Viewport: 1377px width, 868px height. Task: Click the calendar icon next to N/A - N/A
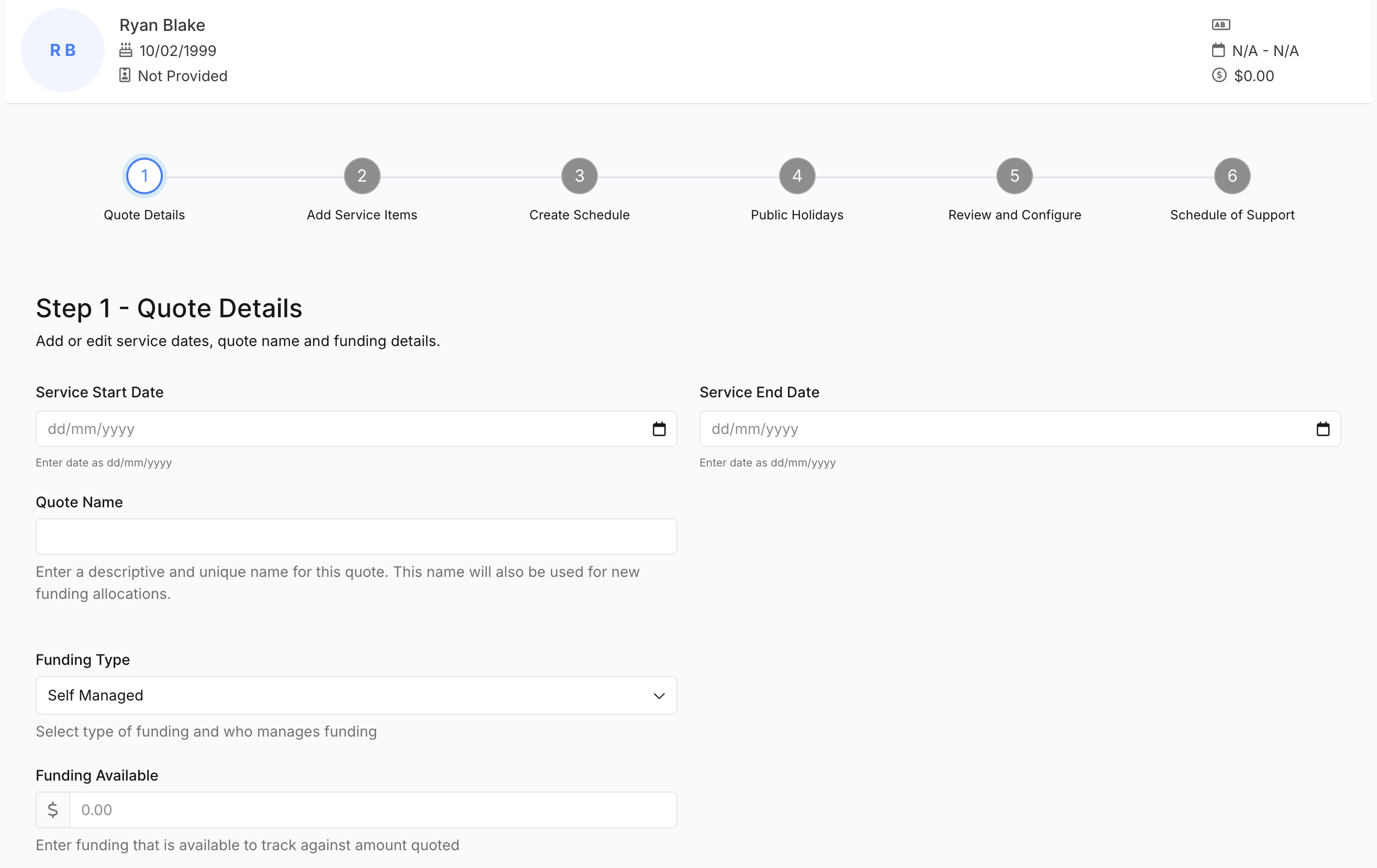point(1218,50)
